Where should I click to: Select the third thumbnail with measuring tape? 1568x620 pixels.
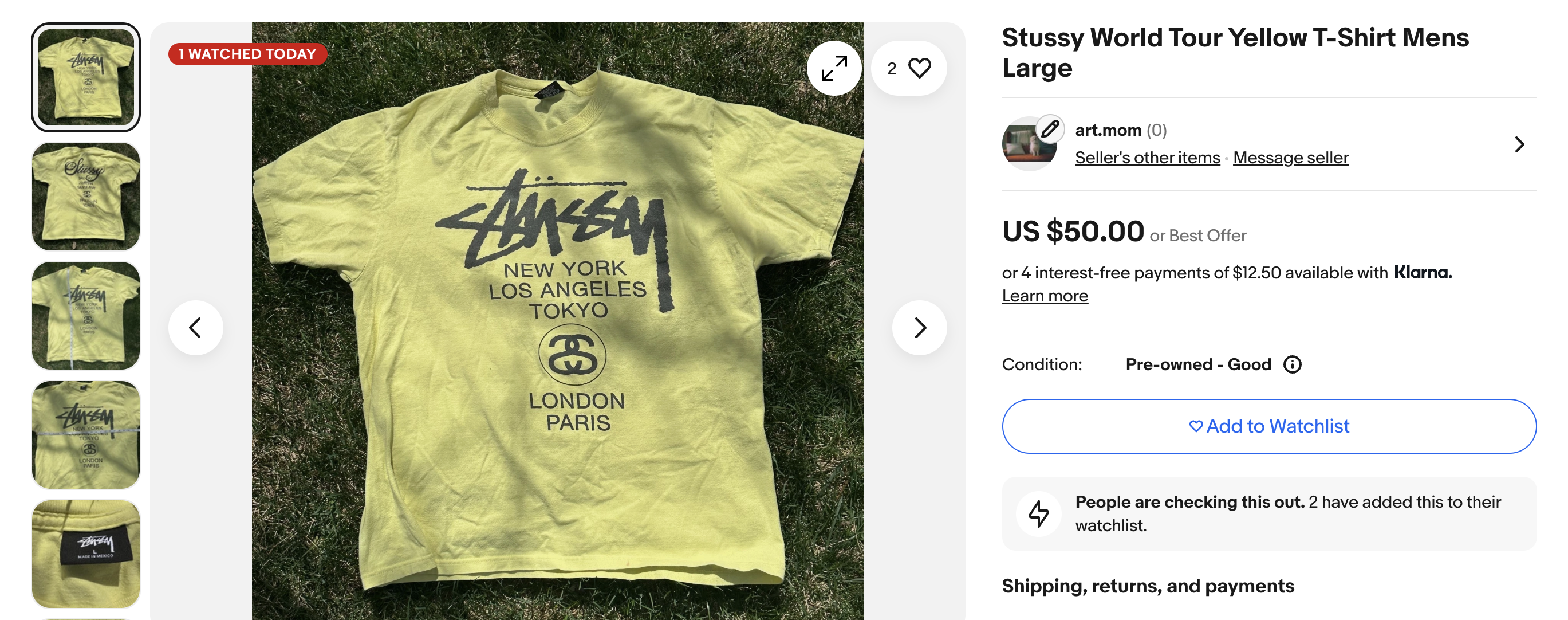coord(86,316)
